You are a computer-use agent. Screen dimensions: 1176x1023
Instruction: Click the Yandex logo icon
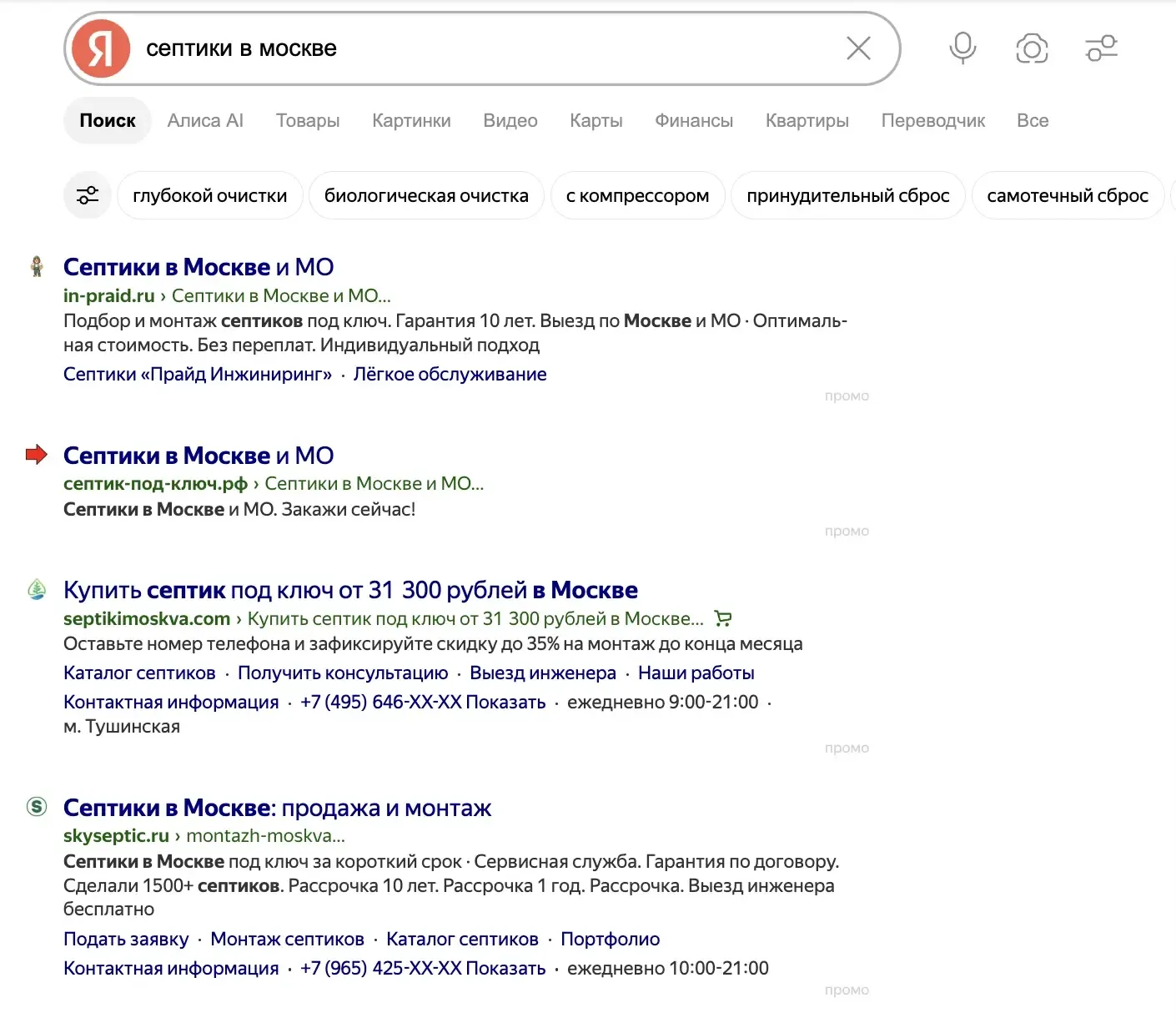(x=101, y=48)
